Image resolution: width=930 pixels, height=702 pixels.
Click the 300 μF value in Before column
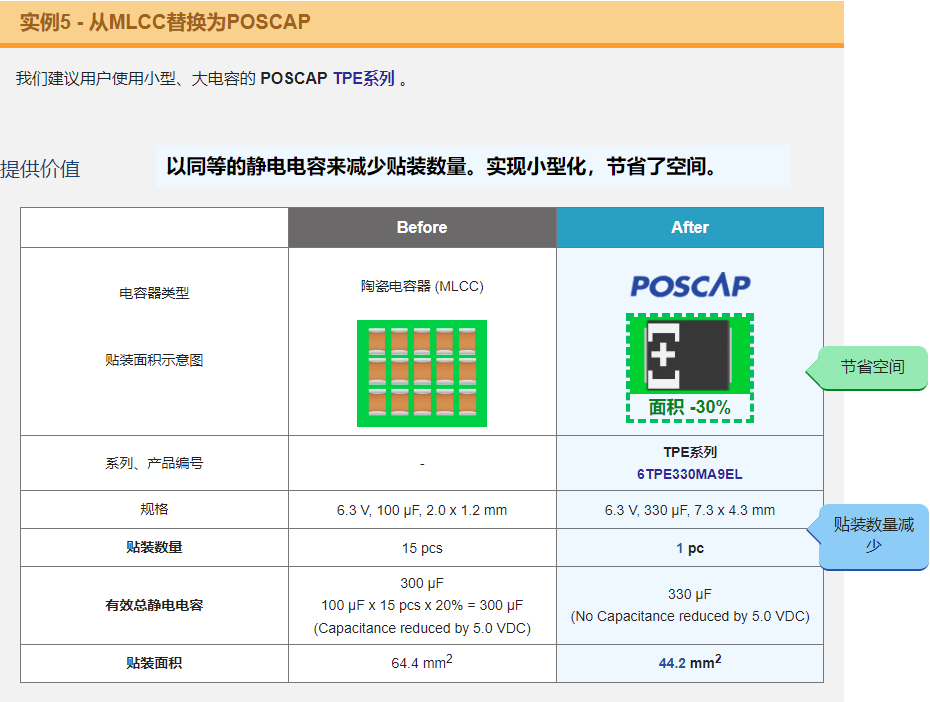pos(422,583)
